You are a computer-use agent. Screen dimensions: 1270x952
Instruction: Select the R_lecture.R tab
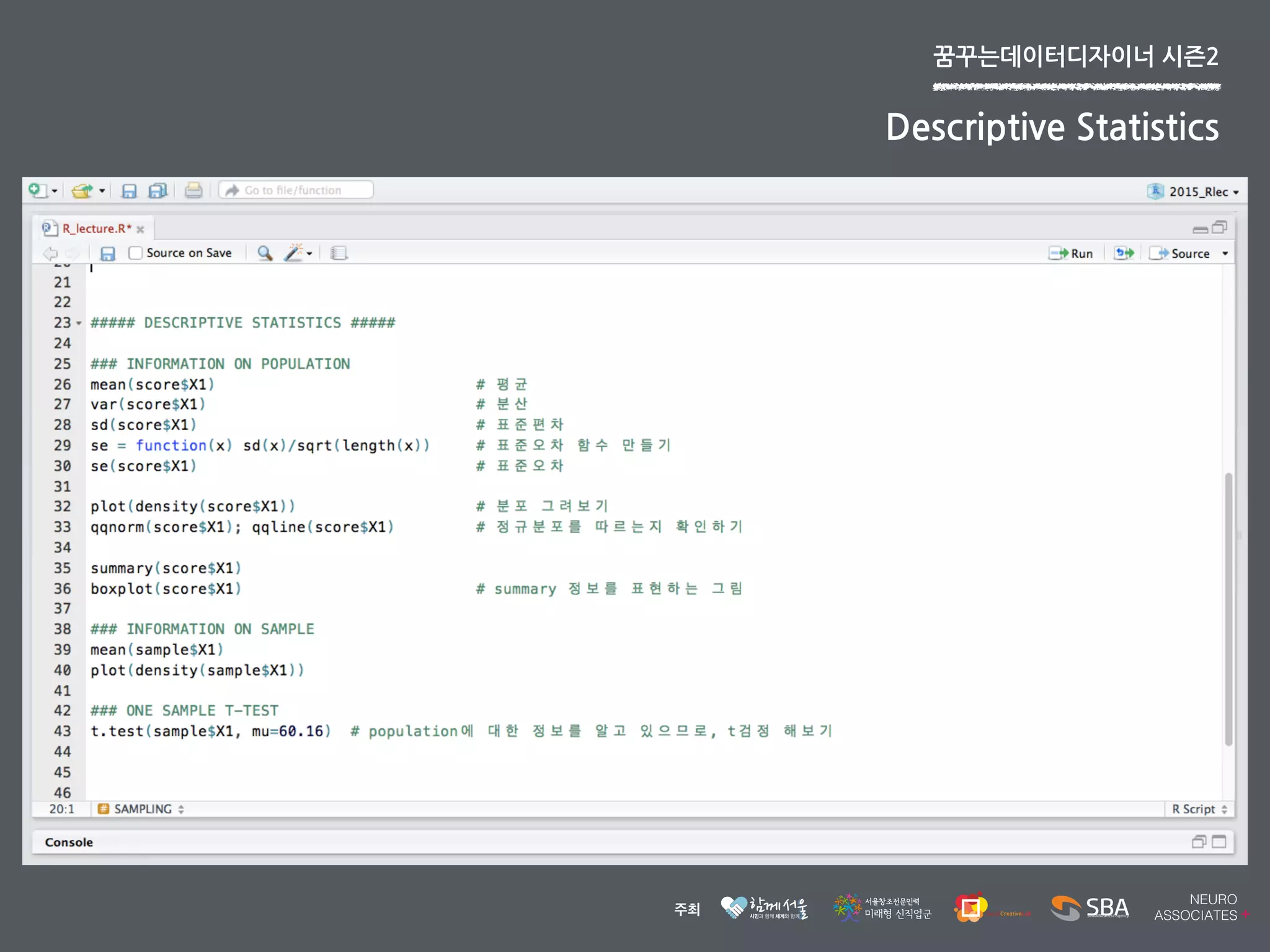pyautogui.click(x=96, y=229)
